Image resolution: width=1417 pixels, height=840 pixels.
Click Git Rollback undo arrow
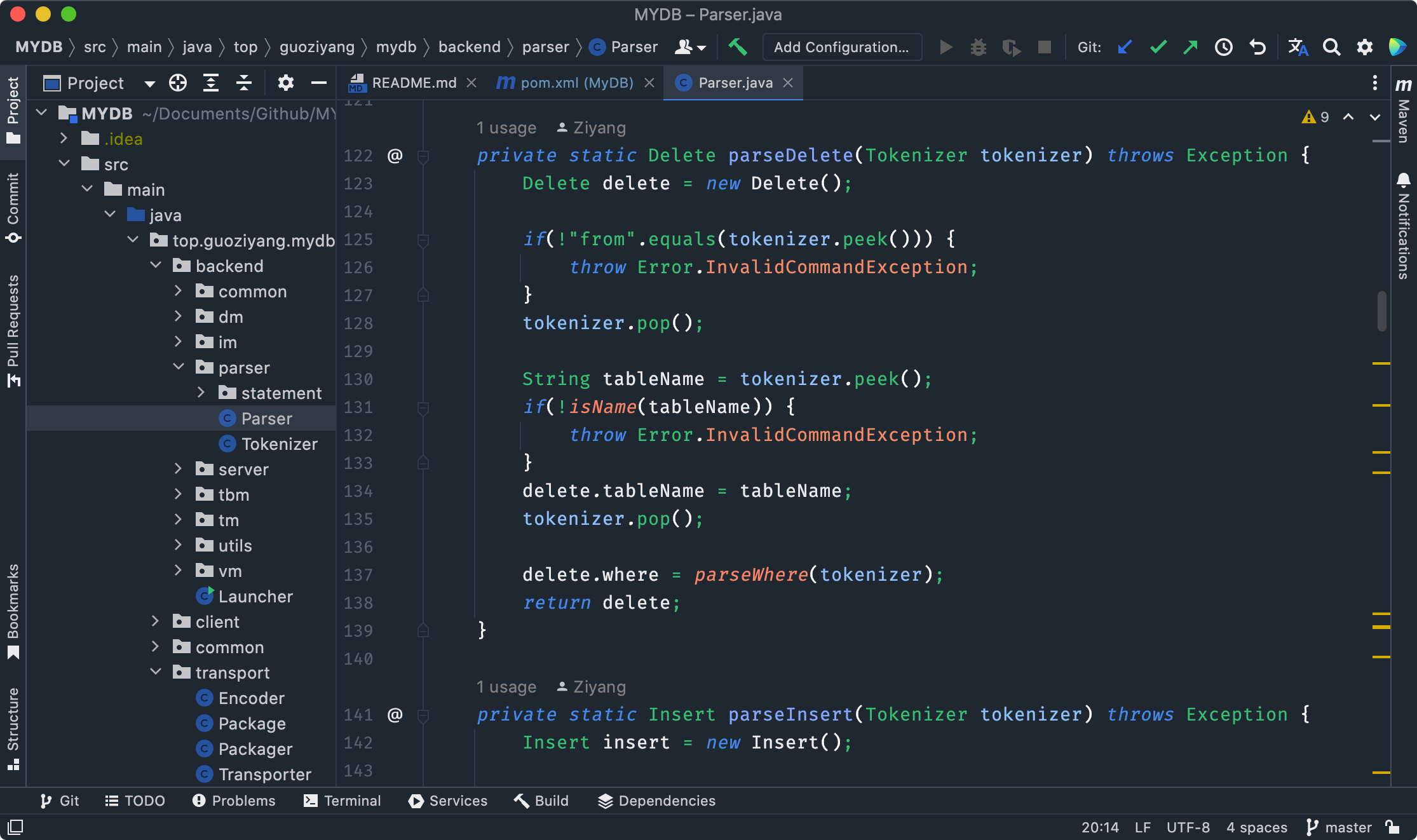click(x=1257, y=47)
